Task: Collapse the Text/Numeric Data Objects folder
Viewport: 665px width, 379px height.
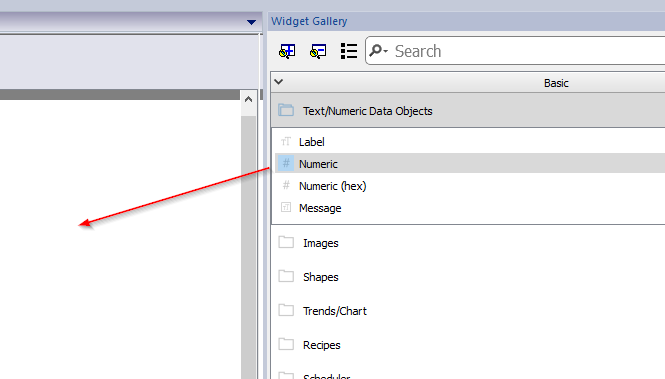Action: 468,111
